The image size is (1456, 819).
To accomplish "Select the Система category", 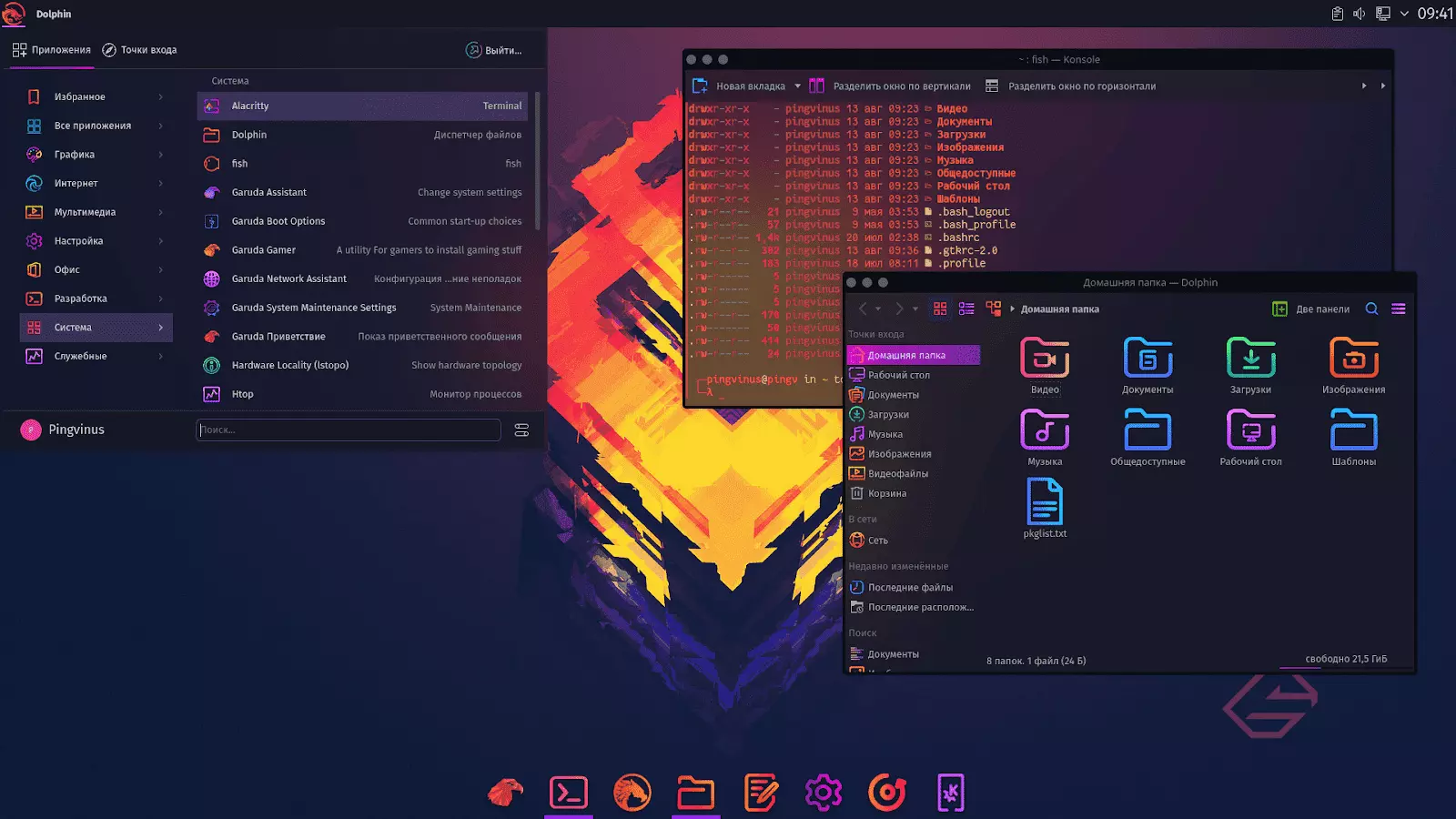I will pos(96,328).
